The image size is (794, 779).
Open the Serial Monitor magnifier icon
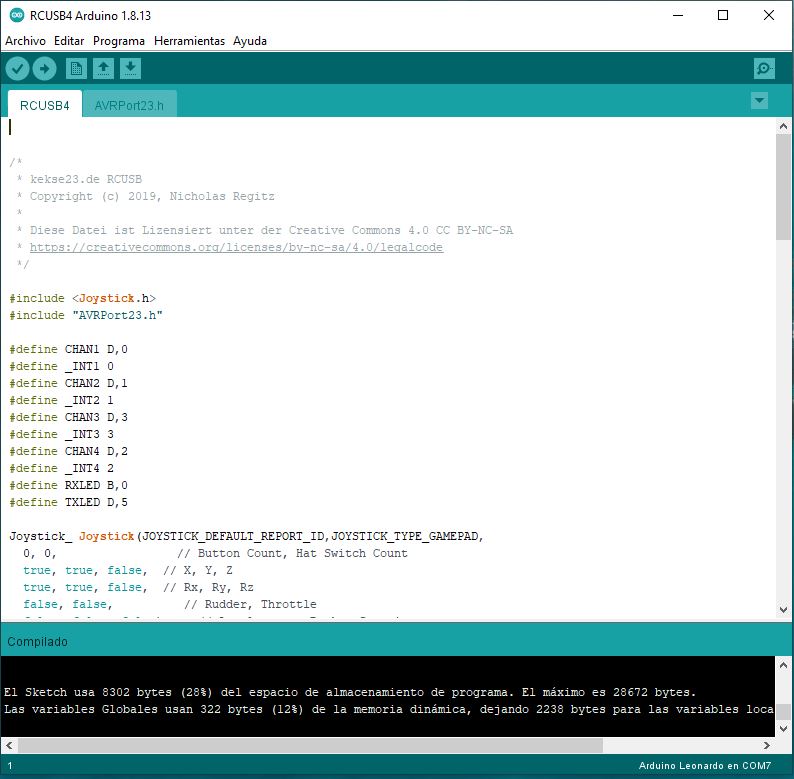pyautogui.click(x=764, y=68)
